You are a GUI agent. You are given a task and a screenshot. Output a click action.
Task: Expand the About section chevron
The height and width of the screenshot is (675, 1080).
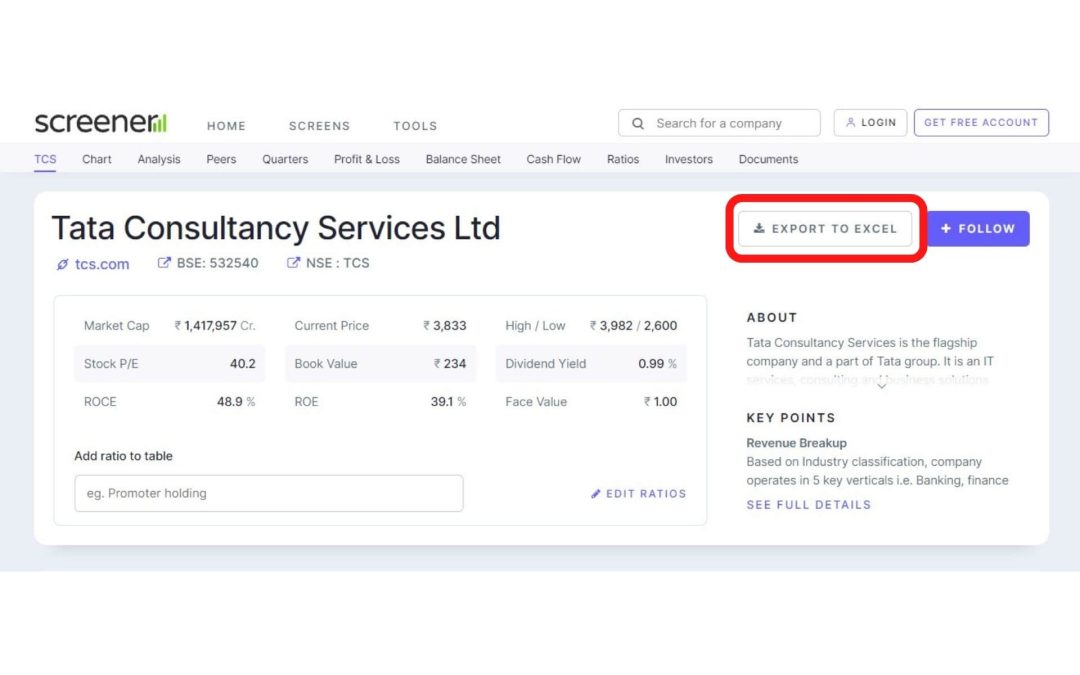[x=881, y=386]
